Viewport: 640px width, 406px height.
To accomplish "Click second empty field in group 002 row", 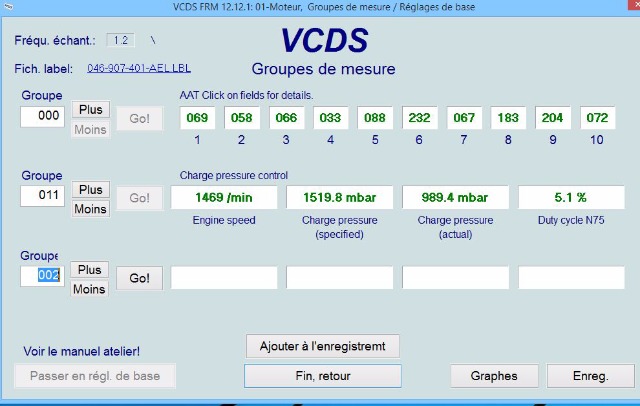I will point(340,277).
